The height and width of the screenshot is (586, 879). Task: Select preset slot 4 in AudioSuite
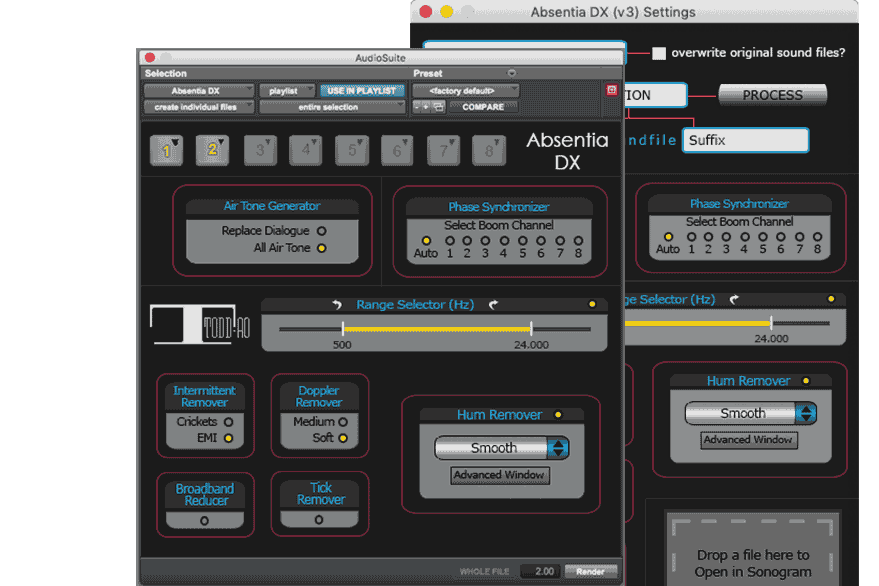click(306, 150)
